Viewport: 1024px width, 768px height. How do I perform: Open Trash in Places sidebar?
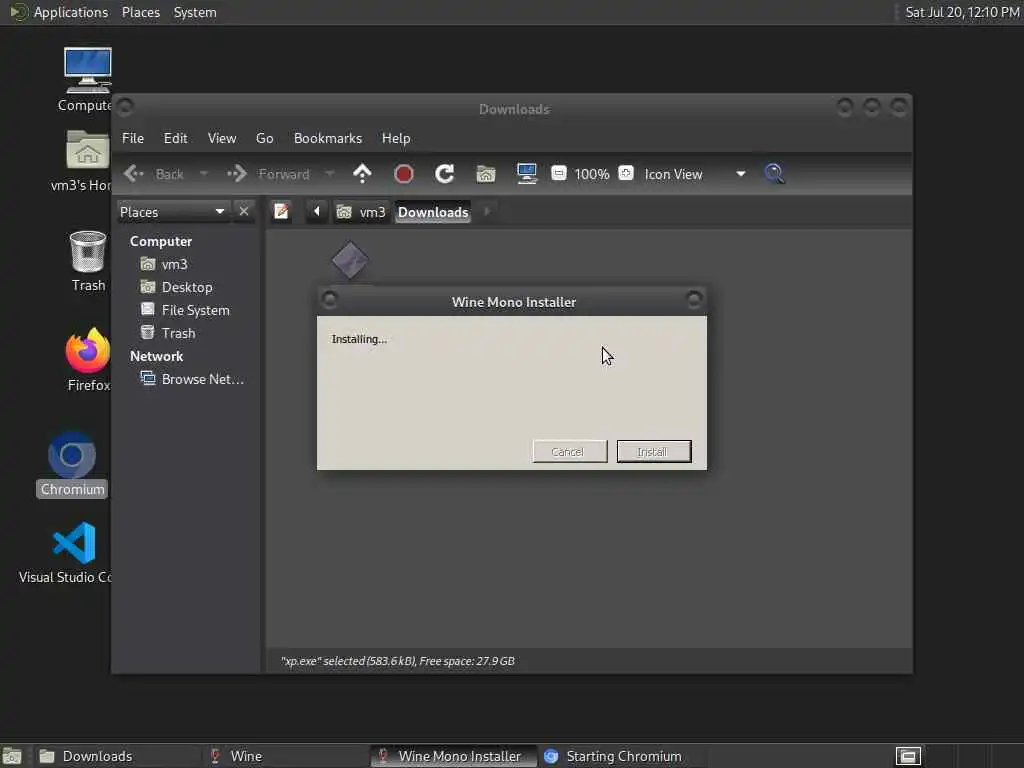point(168,333)
